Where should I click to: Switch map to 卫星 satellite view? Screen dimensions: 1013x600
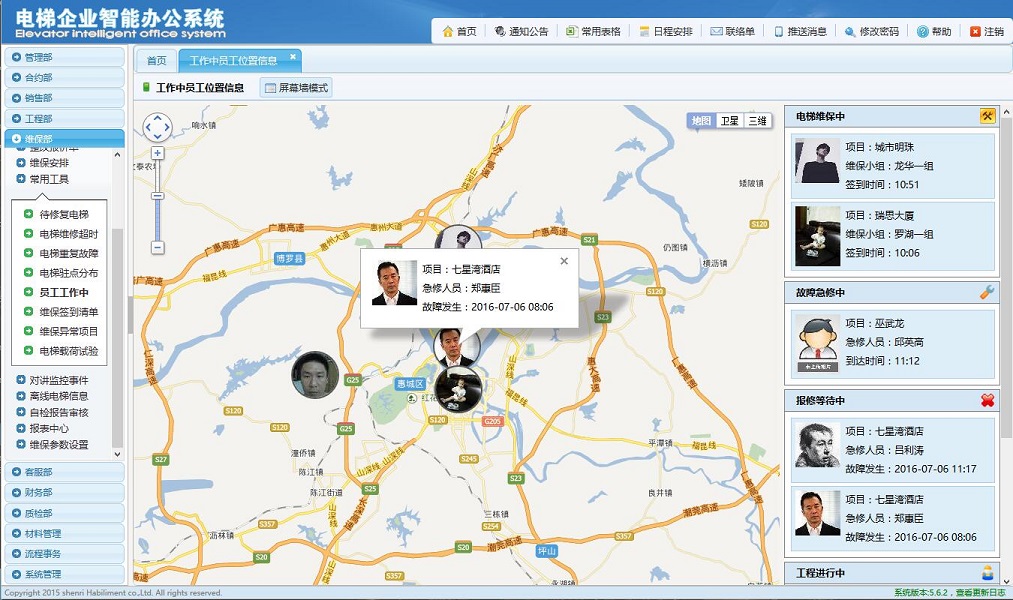[730, 121]
